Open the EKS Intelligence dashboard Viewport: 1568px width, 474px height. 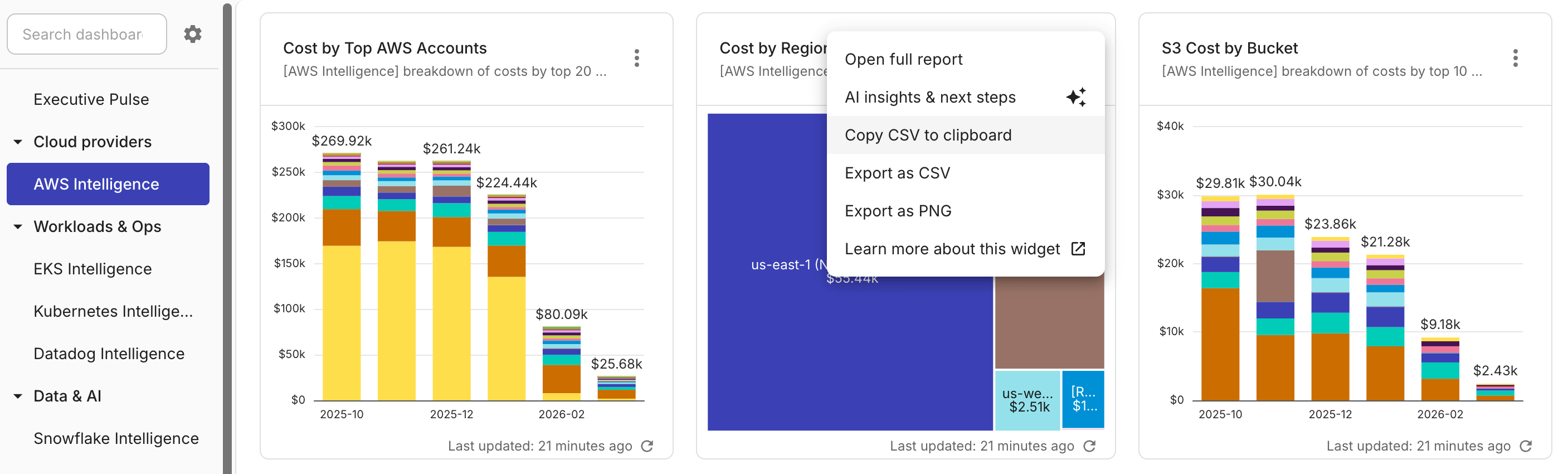[92, 268]
